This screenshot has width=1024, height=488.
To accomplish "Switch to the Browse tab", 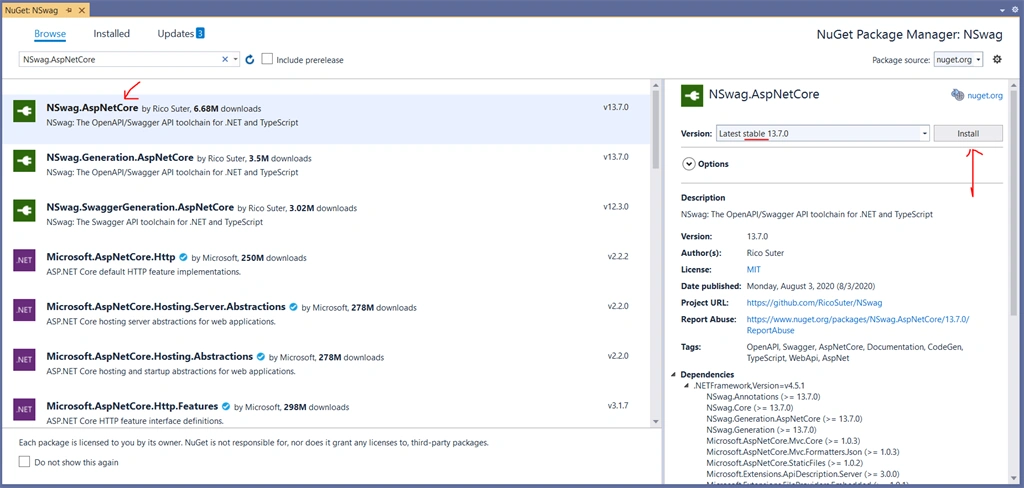I will tap(50, 34).
